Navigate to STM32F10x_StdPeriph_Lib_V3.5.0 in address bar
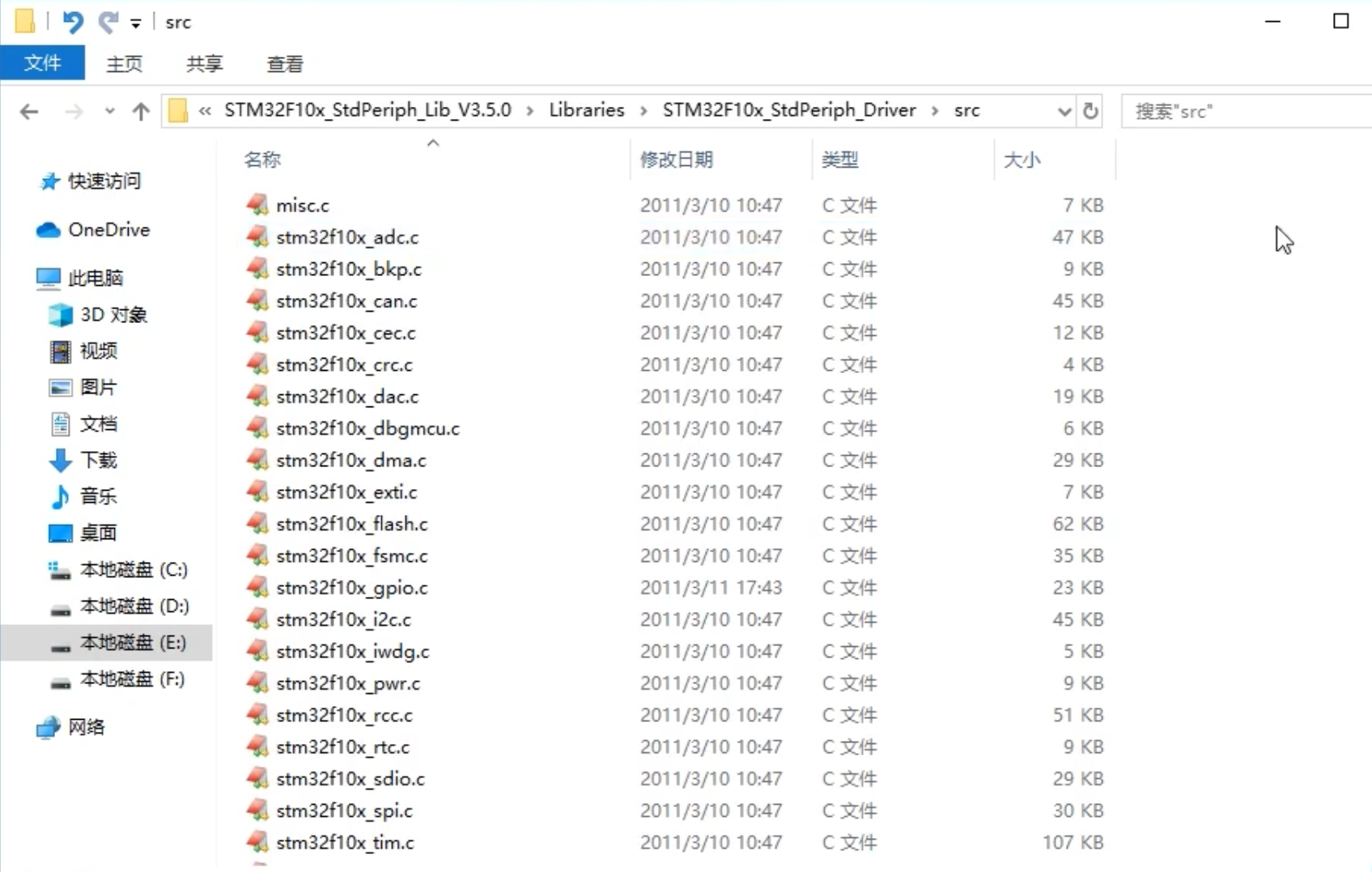Screen dimensions: 1372x872 [367, 110]
